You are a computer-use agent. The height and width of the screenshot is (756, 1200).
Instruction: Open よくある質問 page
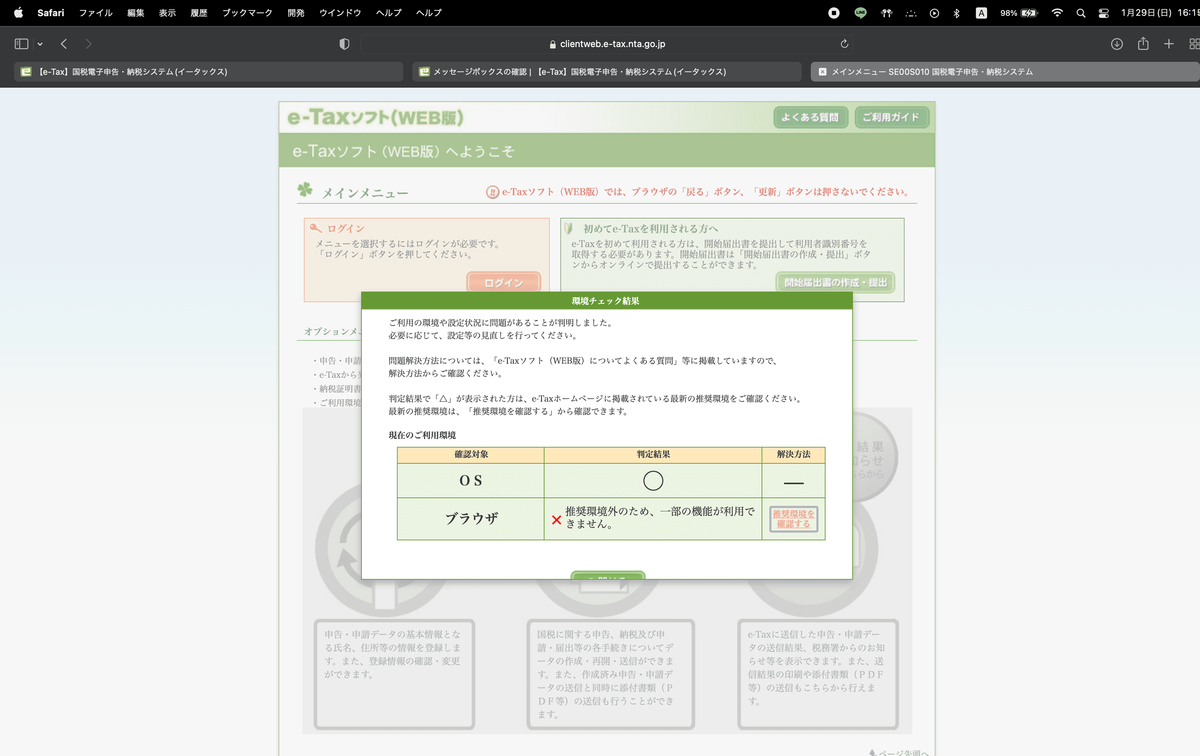click(810, 118)
